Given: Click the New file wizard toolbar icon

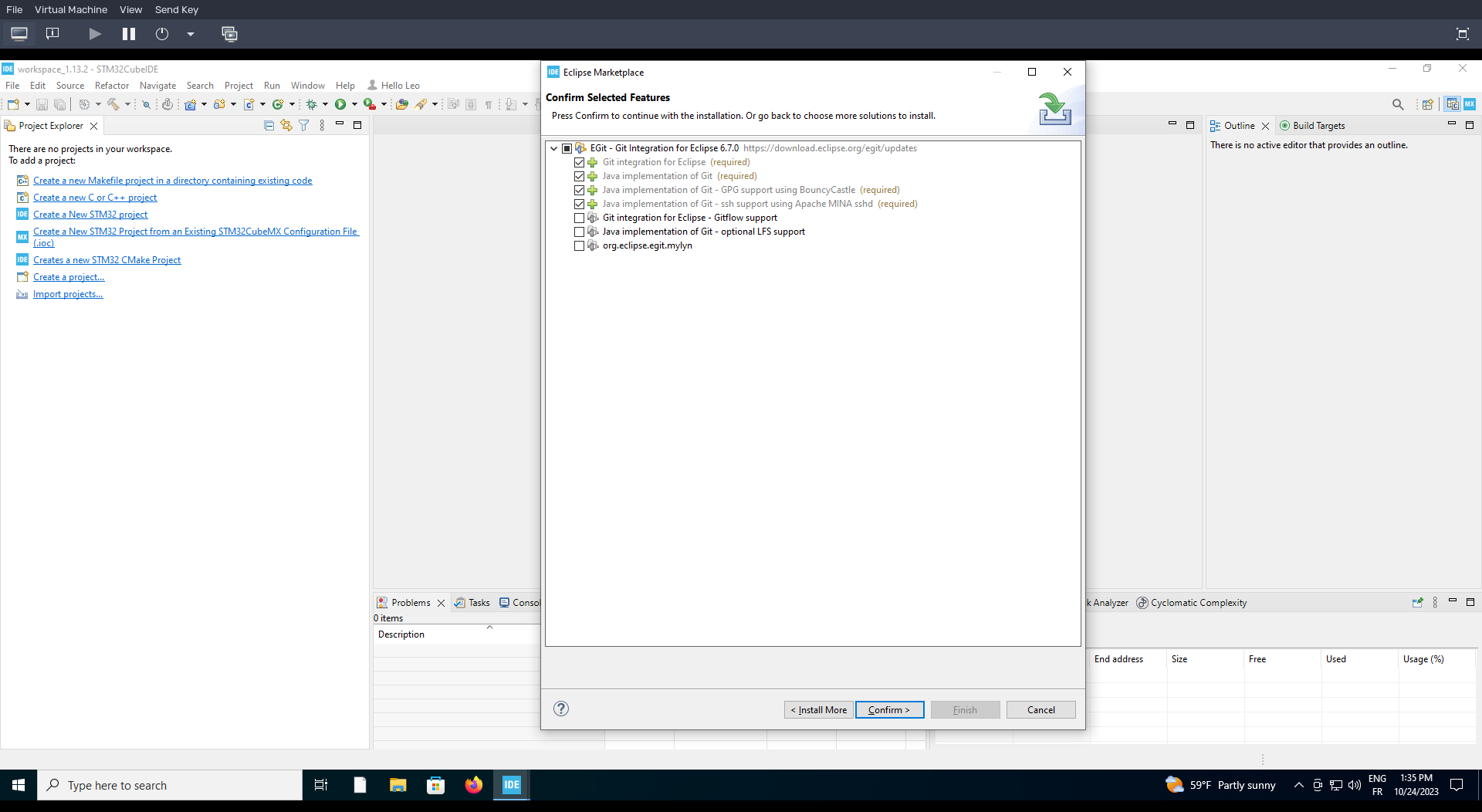Looking at the screenshot, I should 13,104.
